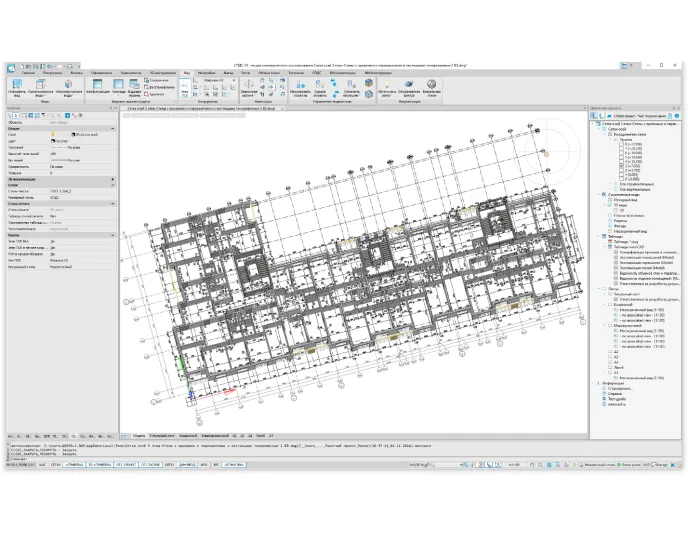Viewport: 688px width, 537px height.
Task: Switch to the Главная ribbon tab
Action: (x=28, y=73)
